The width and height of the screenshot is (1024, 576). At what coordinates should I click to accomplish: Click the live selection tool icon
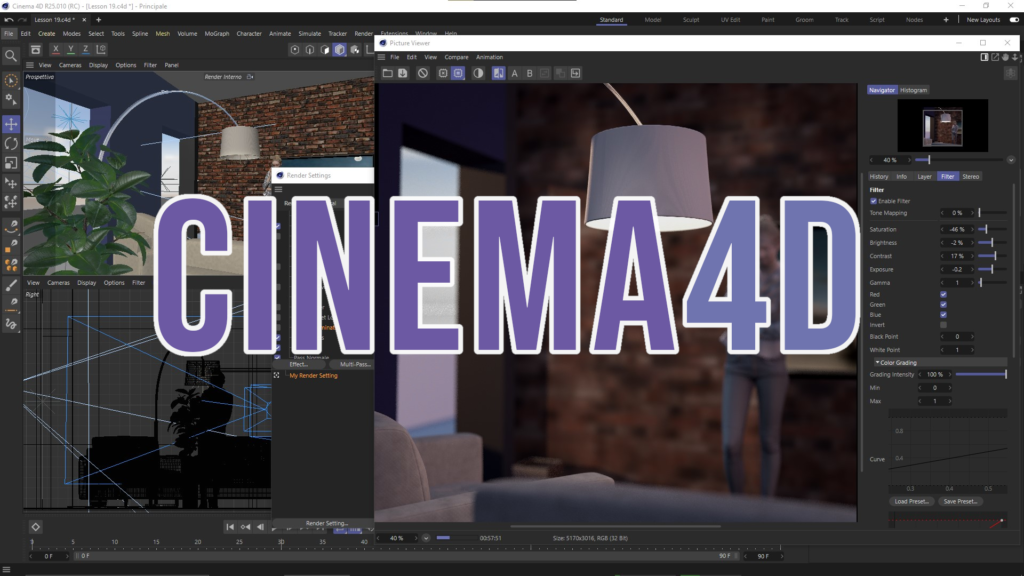pos(11,81)
